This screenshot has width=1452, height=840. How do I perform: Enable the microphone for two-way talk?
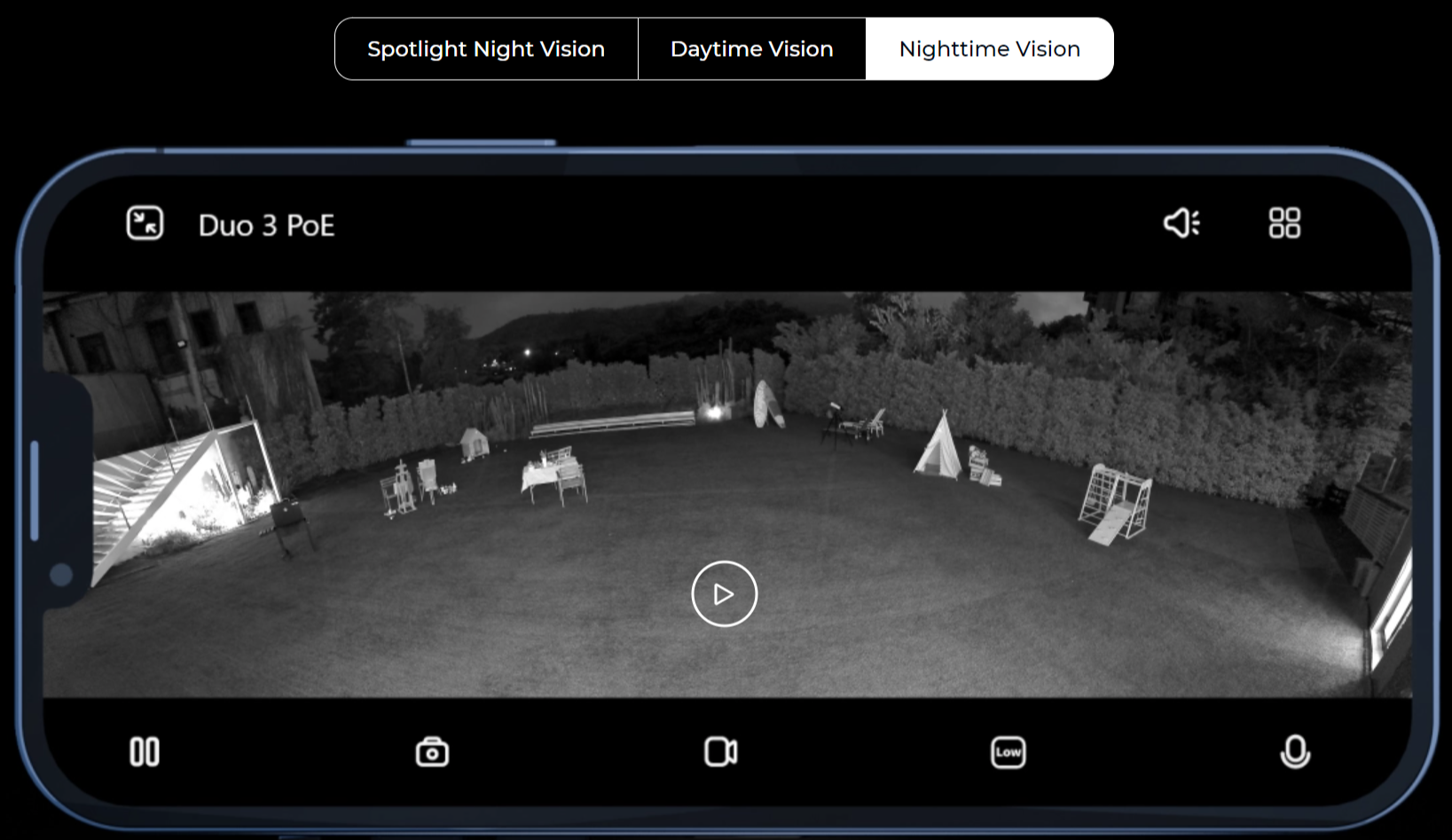(x=1295, y=752)
